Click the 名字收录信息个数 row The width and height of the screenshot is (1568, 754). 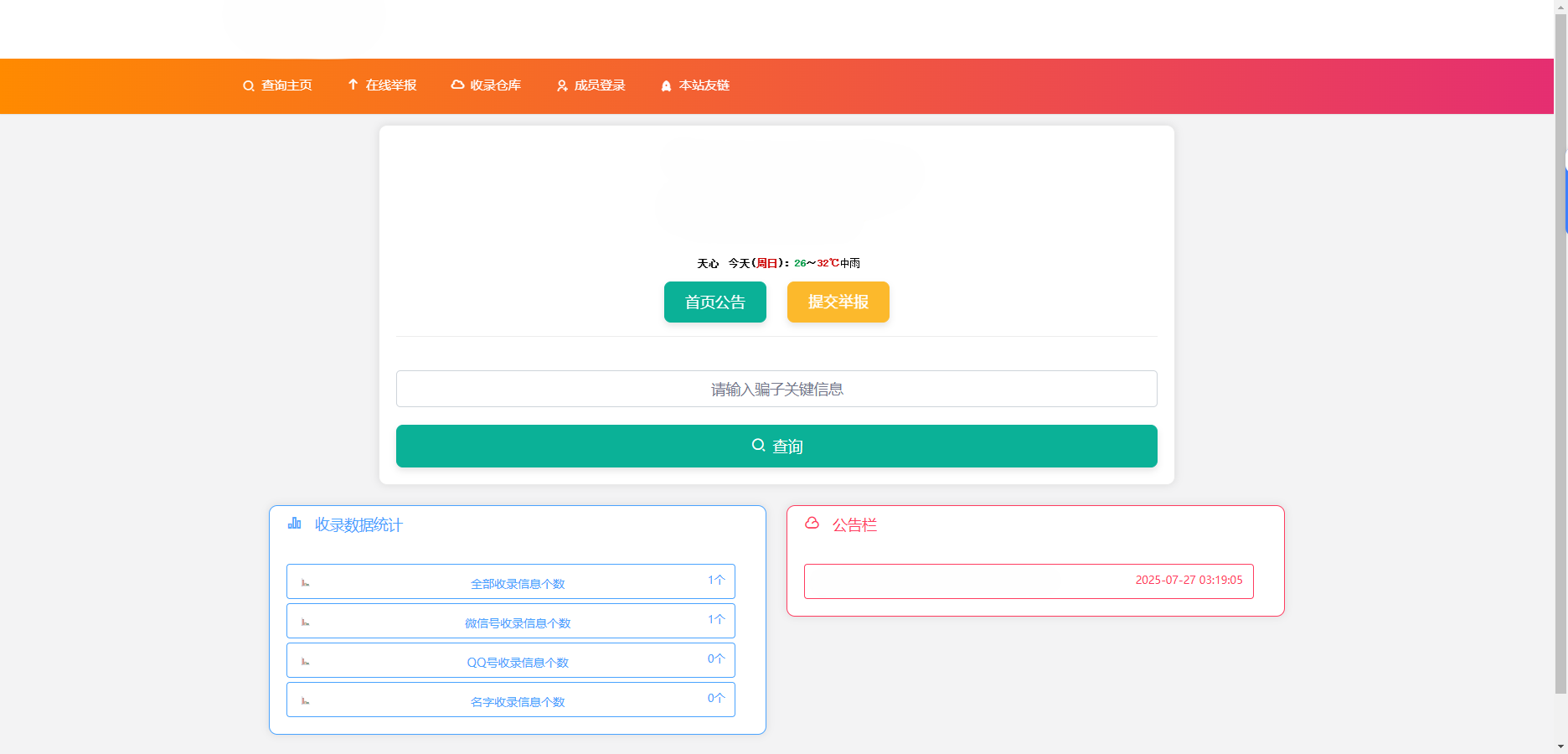click(511, 700)
